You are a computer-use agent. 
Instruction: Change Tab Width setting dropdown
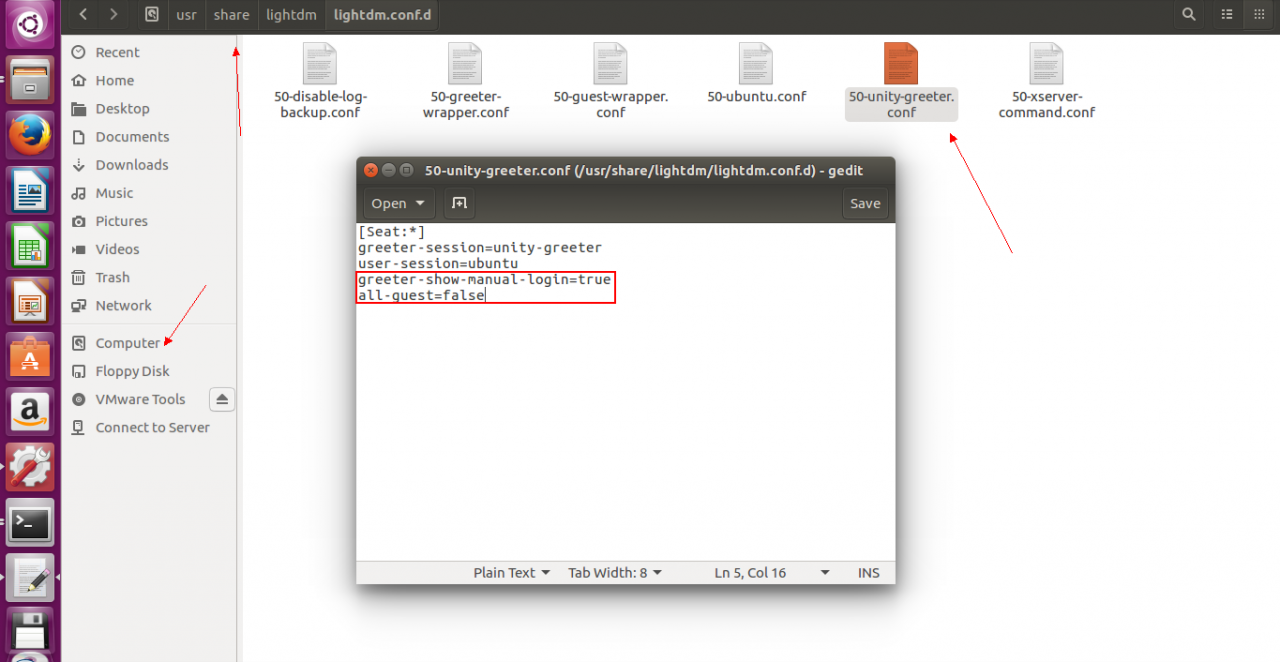click(x=615, y=573)
